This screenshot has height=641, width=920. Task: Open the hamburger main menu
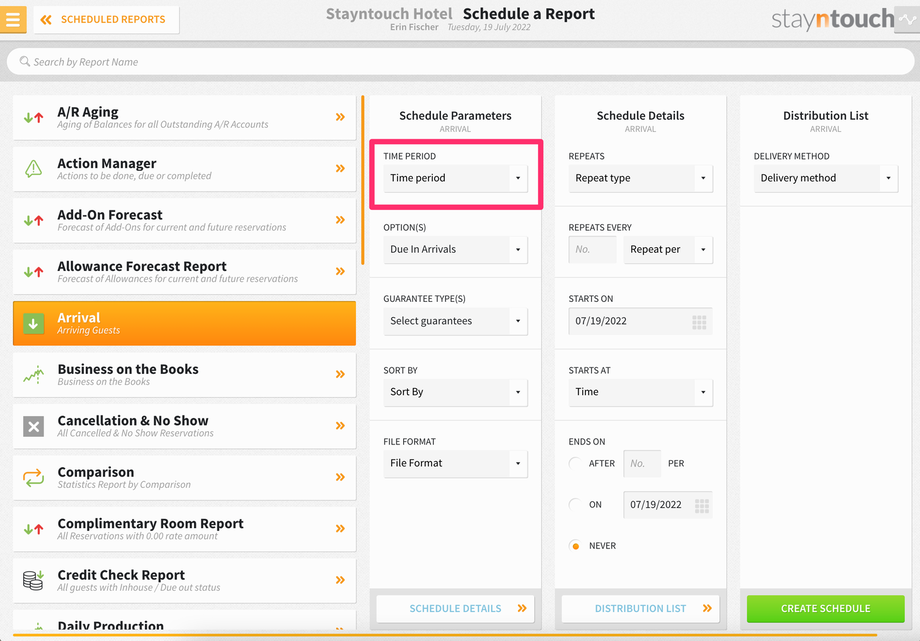point(13,19)
